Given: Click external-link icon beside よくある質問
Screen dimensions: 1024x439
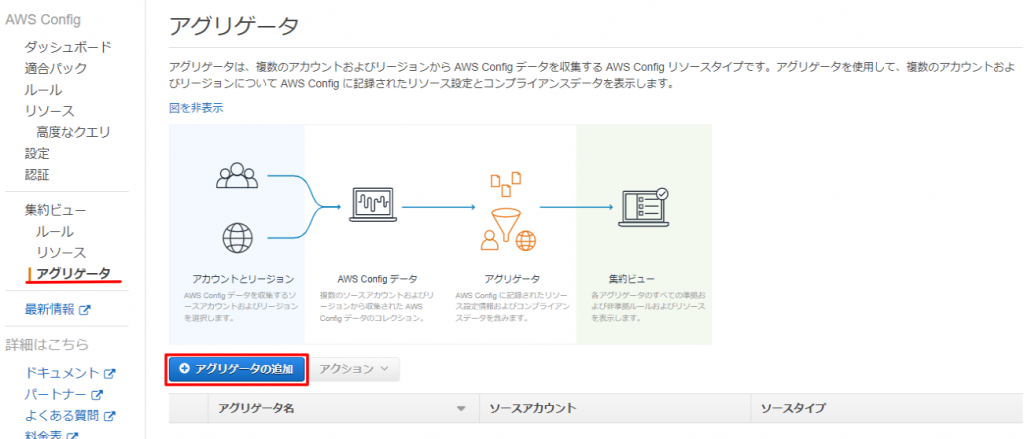Looking at the screenshot, I should point(110,416).
